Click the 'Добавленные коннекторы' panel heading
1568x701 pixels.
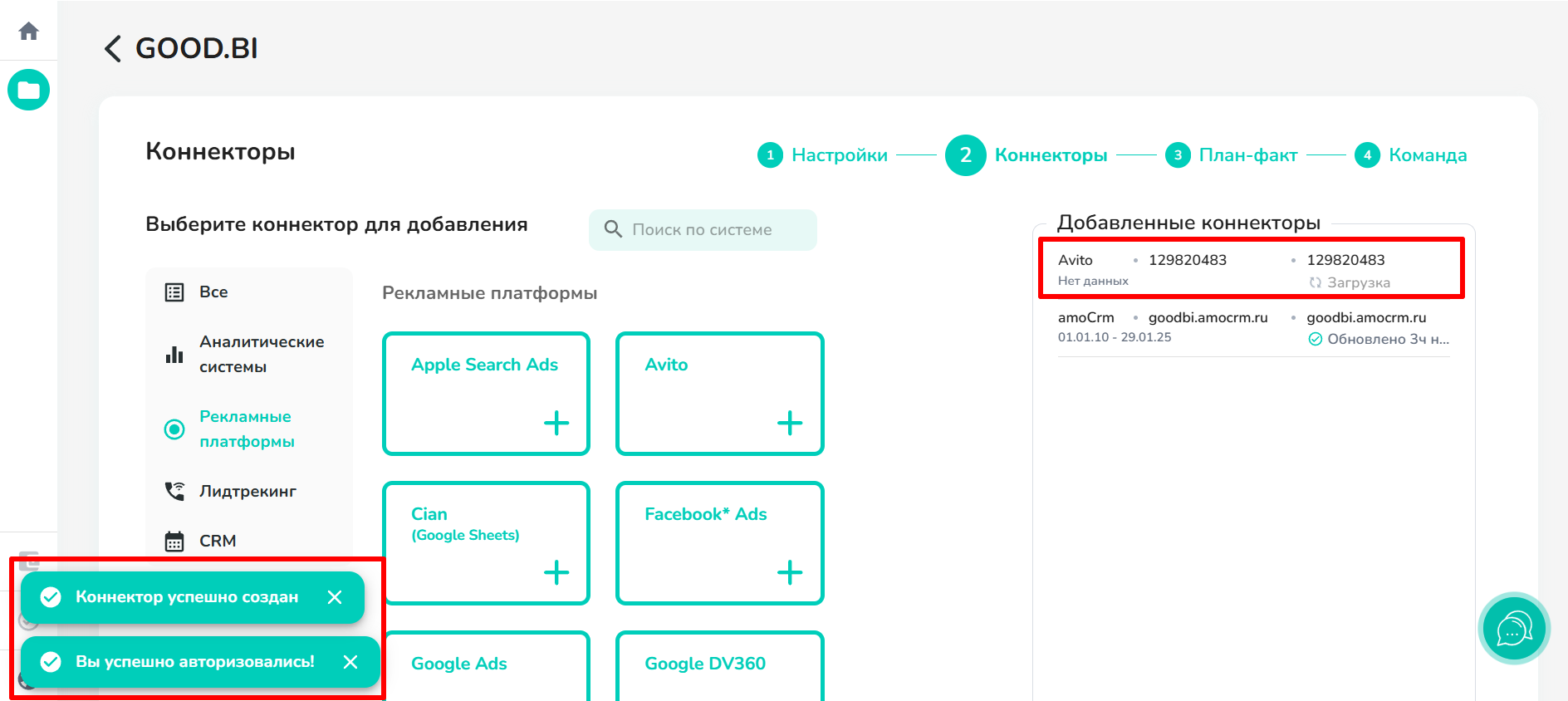[x=1188, y=223]
